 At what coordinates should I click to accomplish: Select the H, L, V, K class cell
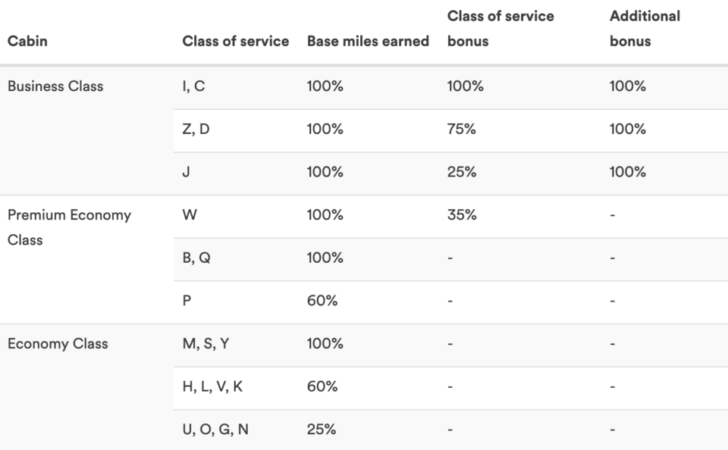tap(212, 386)
